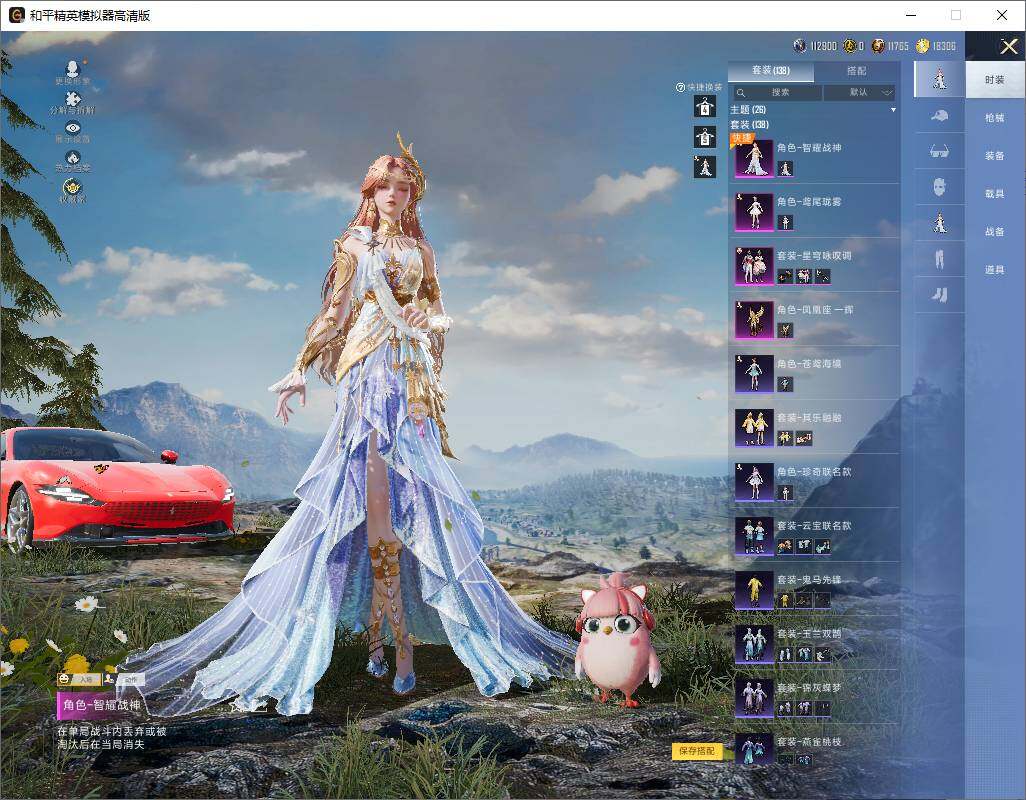Screen dimensions: 1026x800
Task: Click the 套装 (138) section header
Action: pyautogui.click(x=749, y=124)
